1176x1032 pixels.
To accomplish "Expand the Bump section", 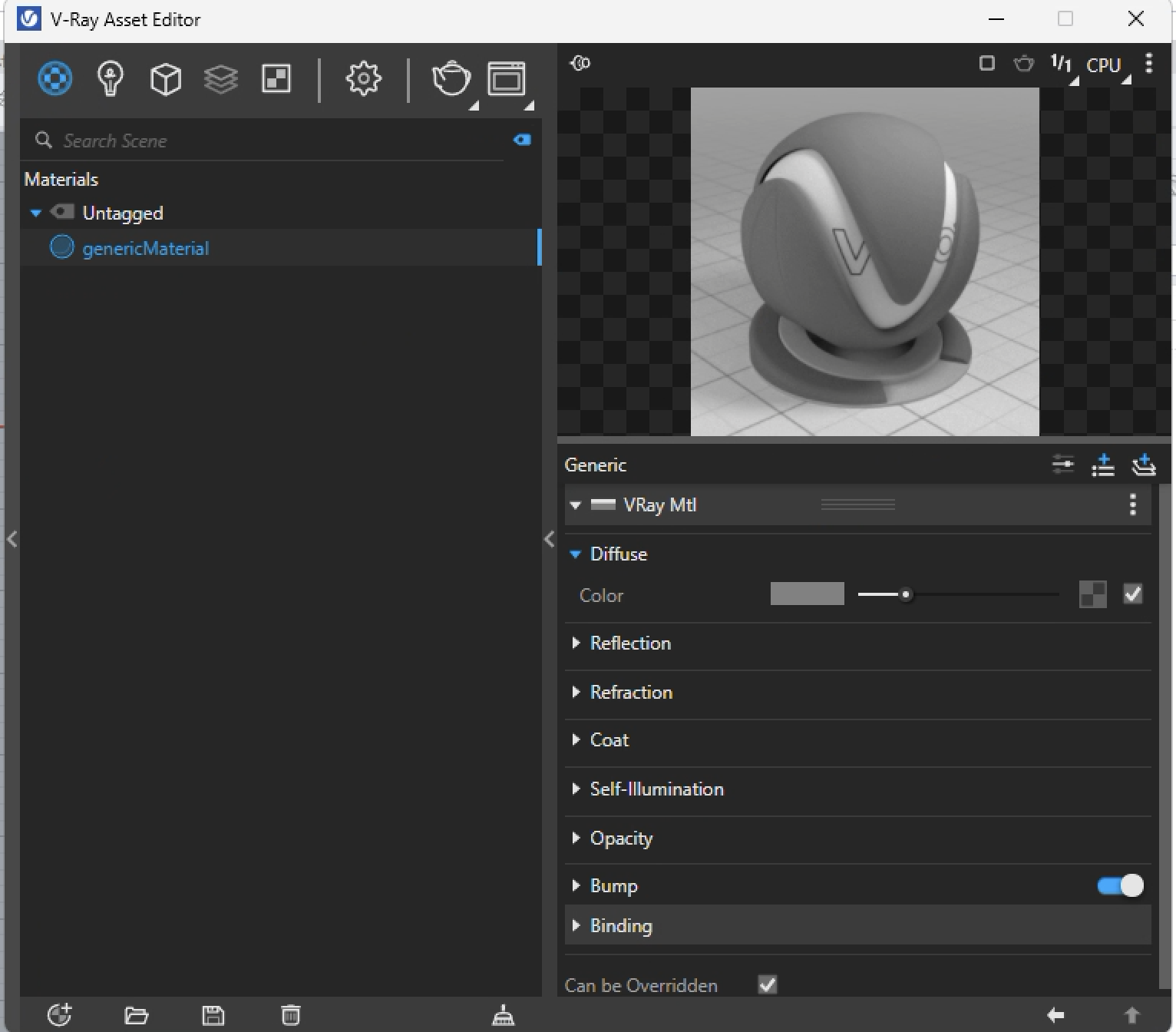I will (x=576, y=885).
